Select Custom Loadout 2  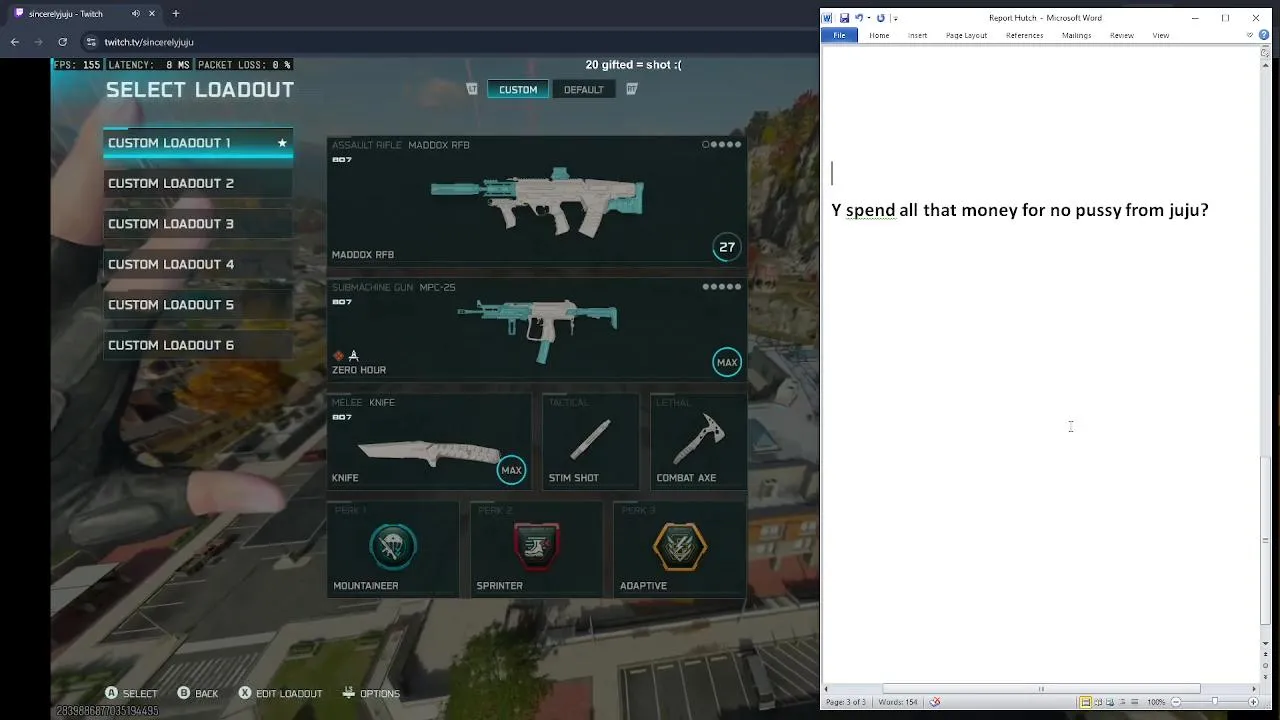(198, 183)
